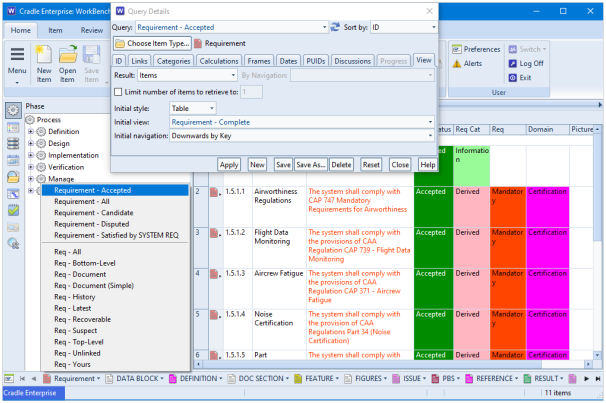This screenshot has width=606, height=403.
Task: Click the Reset button
Action: tap(371, 165)
